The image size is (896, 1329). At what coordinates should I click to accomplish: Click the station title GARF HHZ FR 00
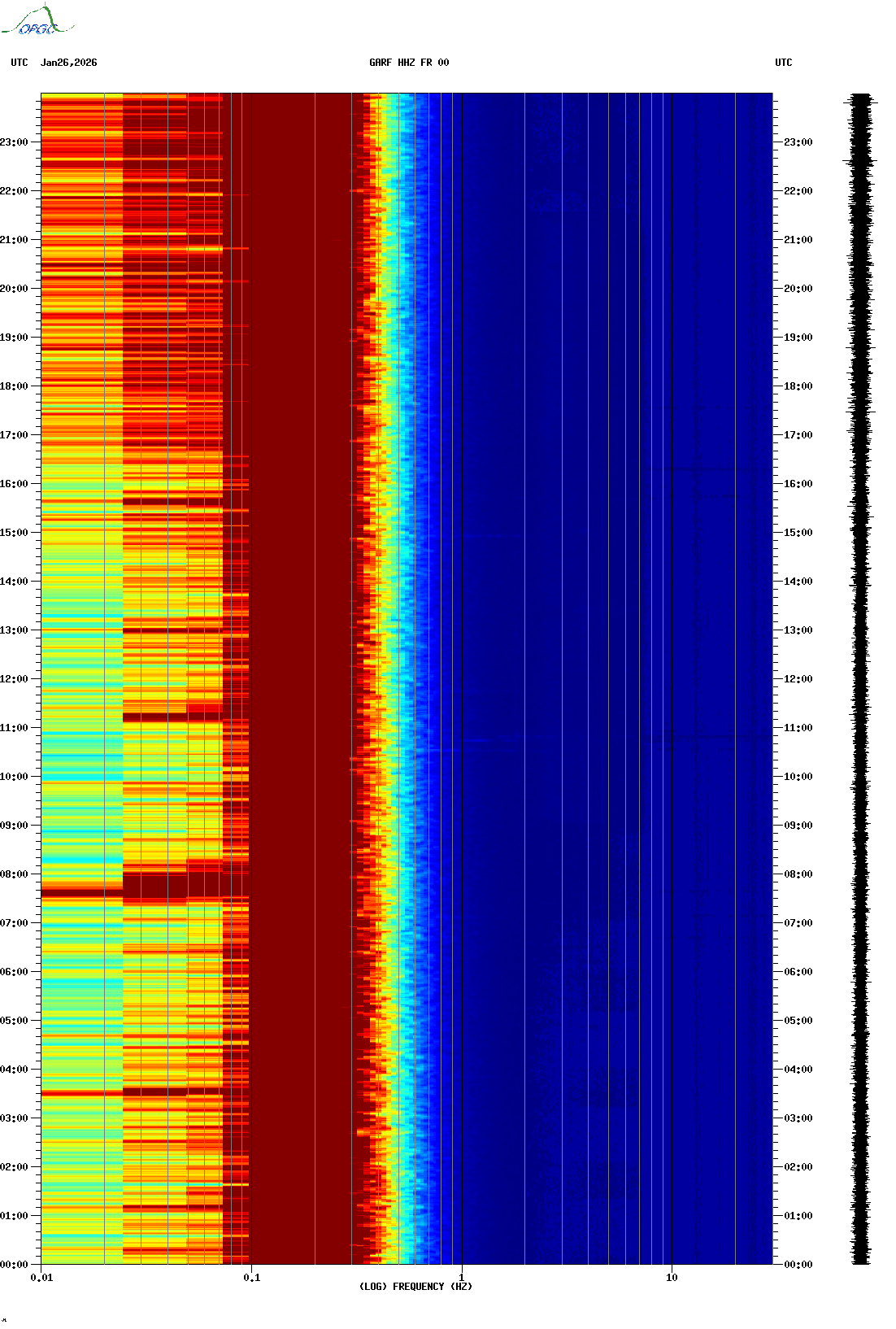(408, 63)
